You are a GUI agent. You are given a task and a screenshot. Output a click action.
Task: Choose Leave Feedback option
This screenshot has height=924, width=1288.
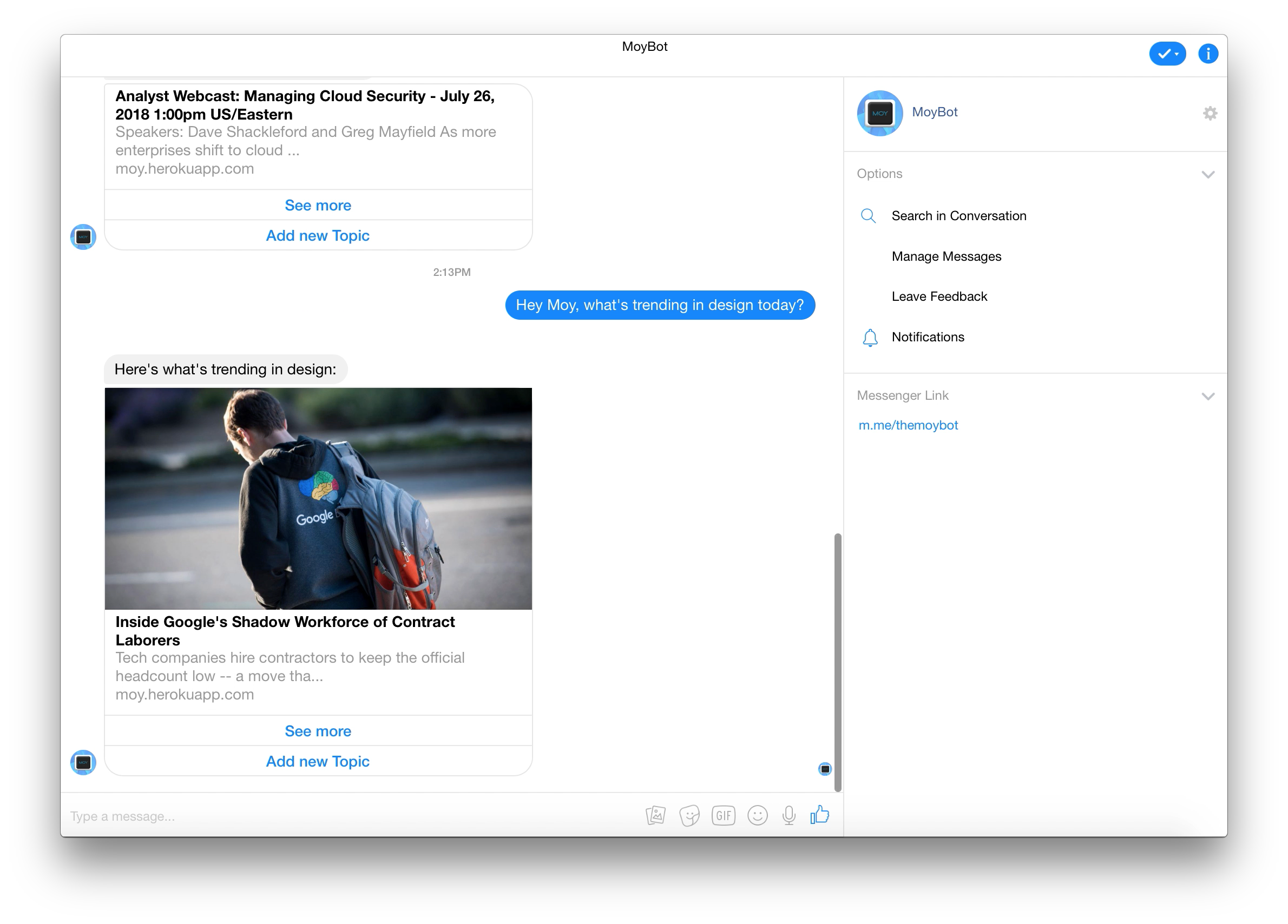click(939, 296)
